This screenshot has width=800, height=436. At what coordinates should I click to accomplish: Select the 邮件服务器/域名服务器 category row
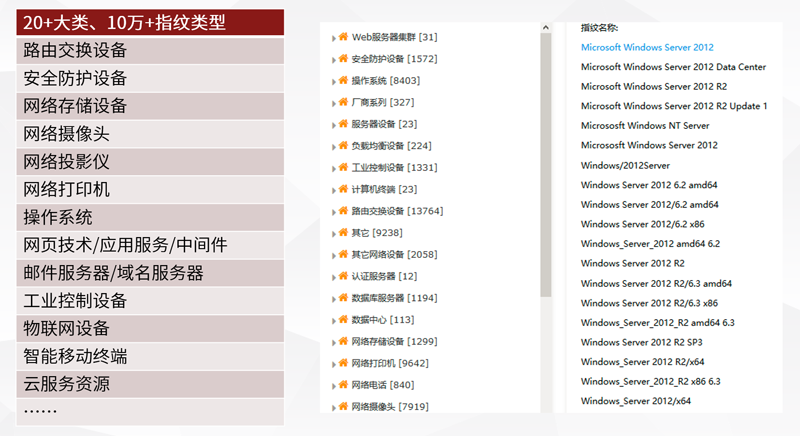(x=150, y=273)
